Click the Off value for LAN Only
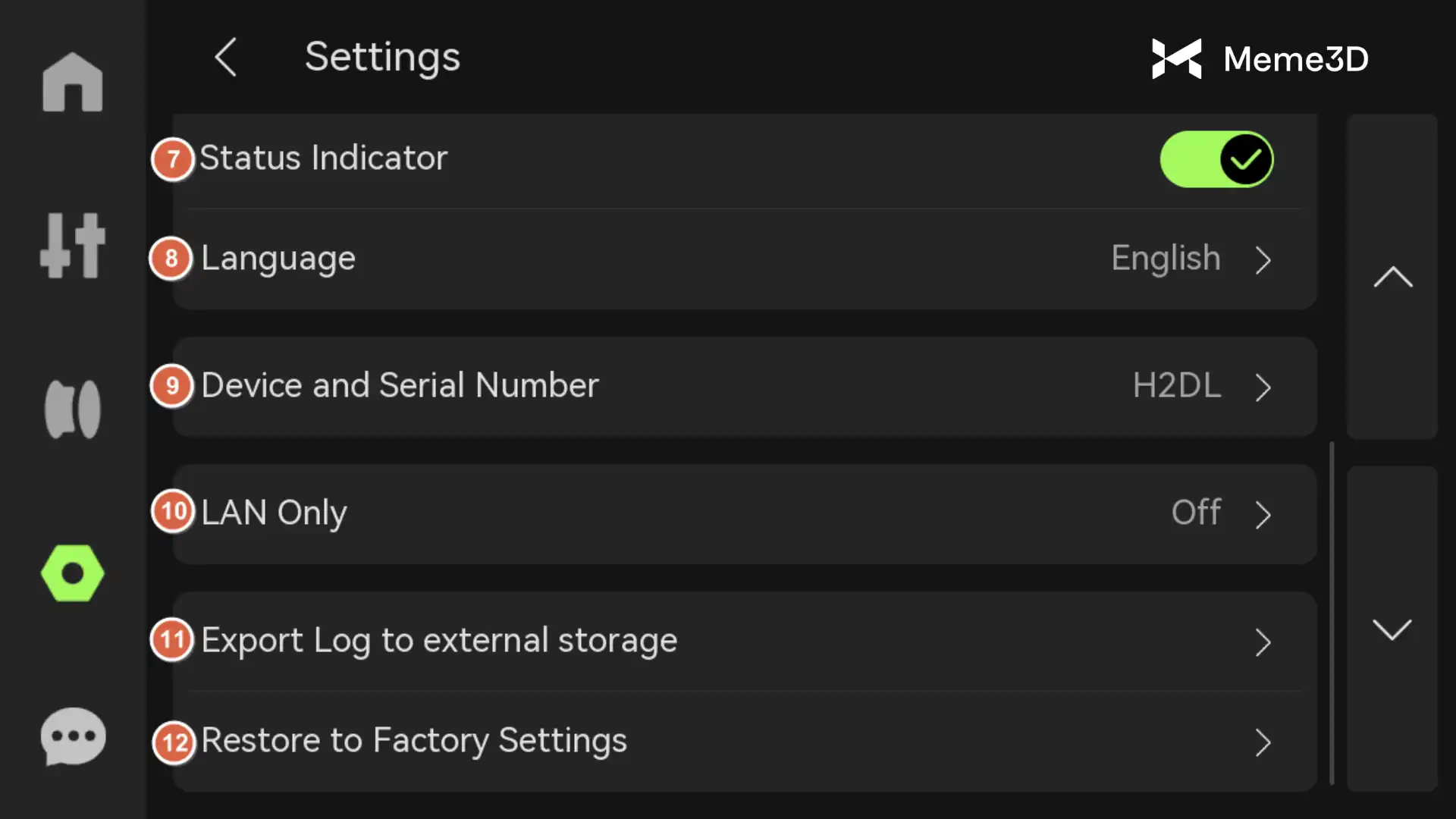 [x=1196, y=513]
